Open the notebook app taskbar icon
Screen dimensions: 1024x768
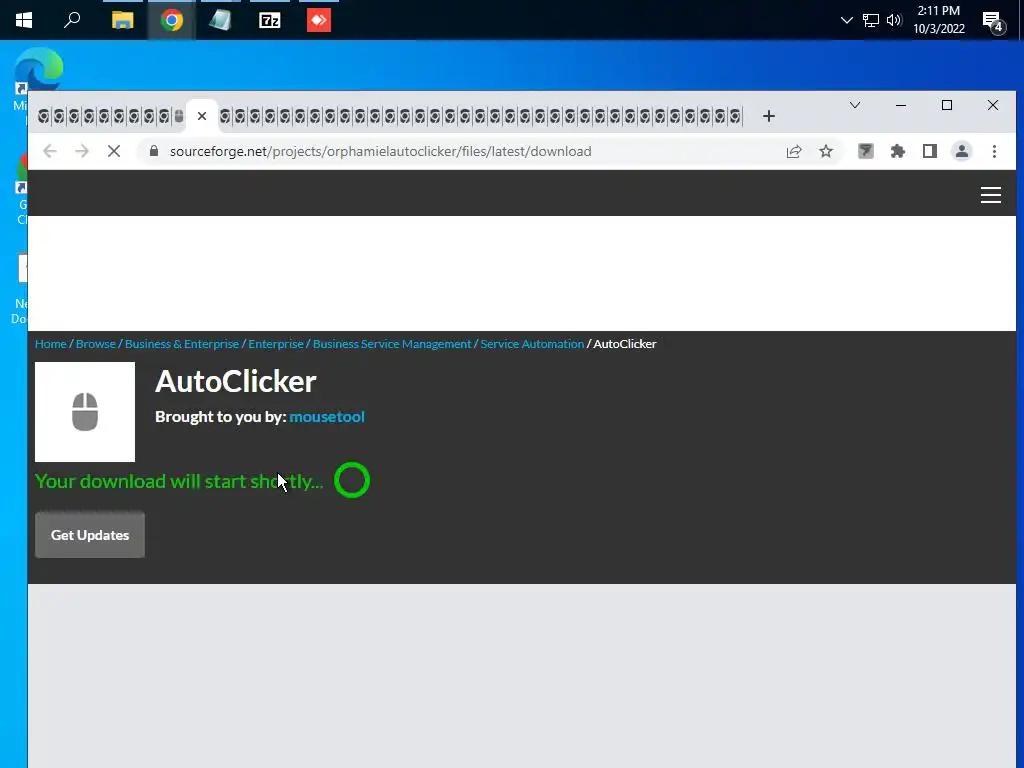coord(220,20)
